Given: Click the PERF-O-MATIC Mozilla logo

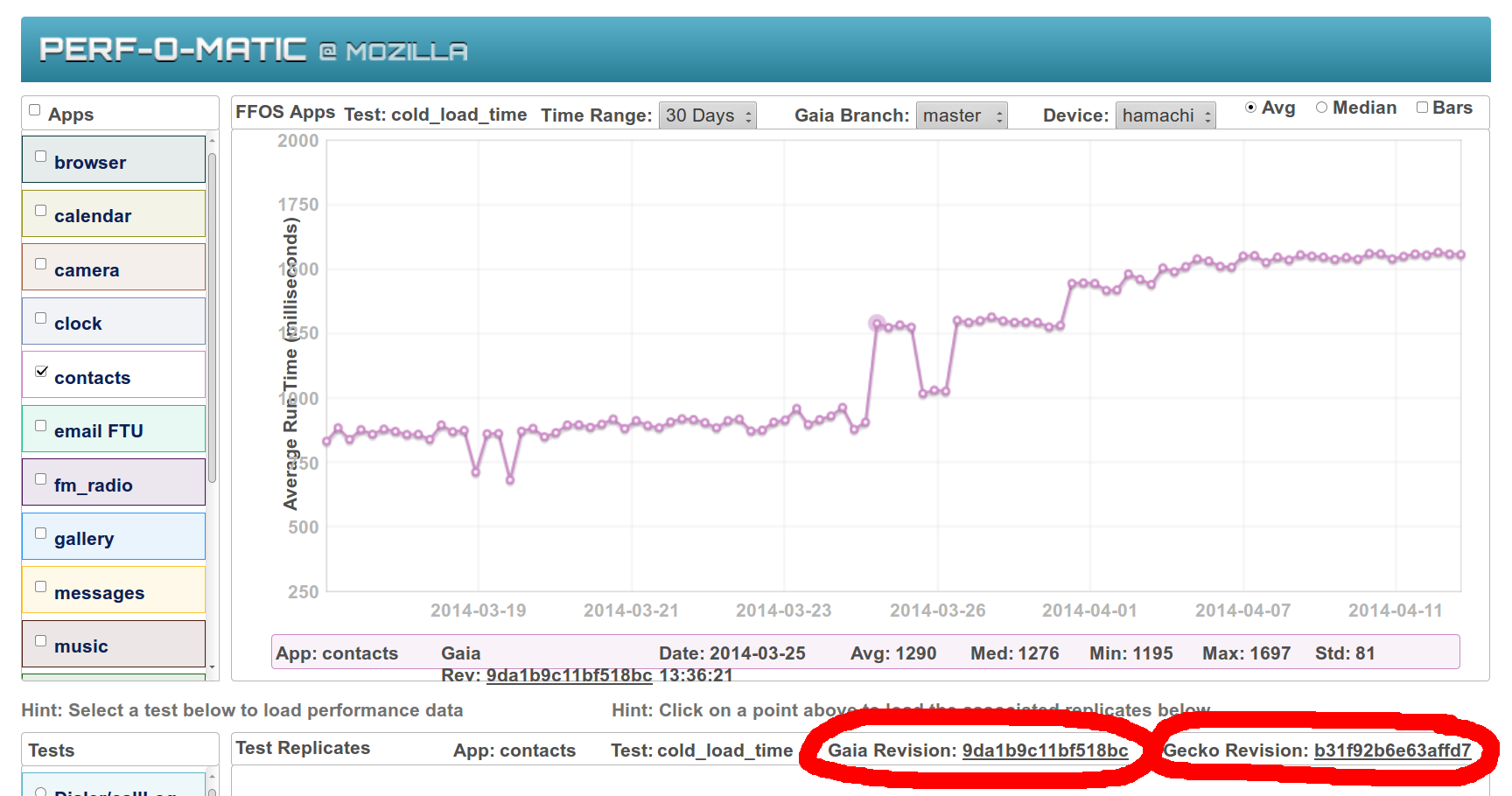Looking at the screenshot, I should pos(254,50).
